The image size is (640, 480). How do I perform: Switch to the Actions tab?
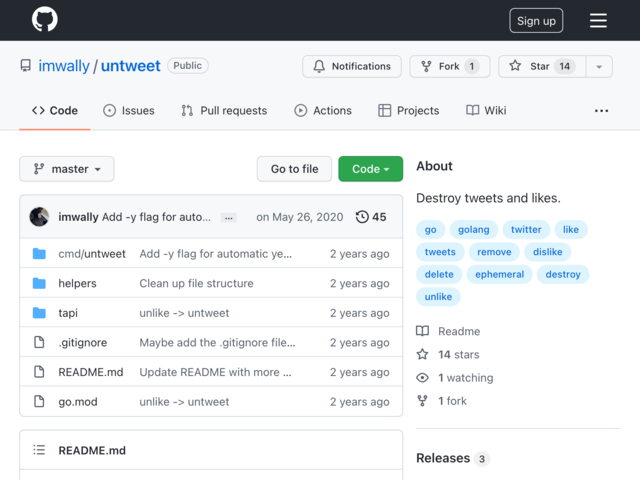(x=322, y=111)
